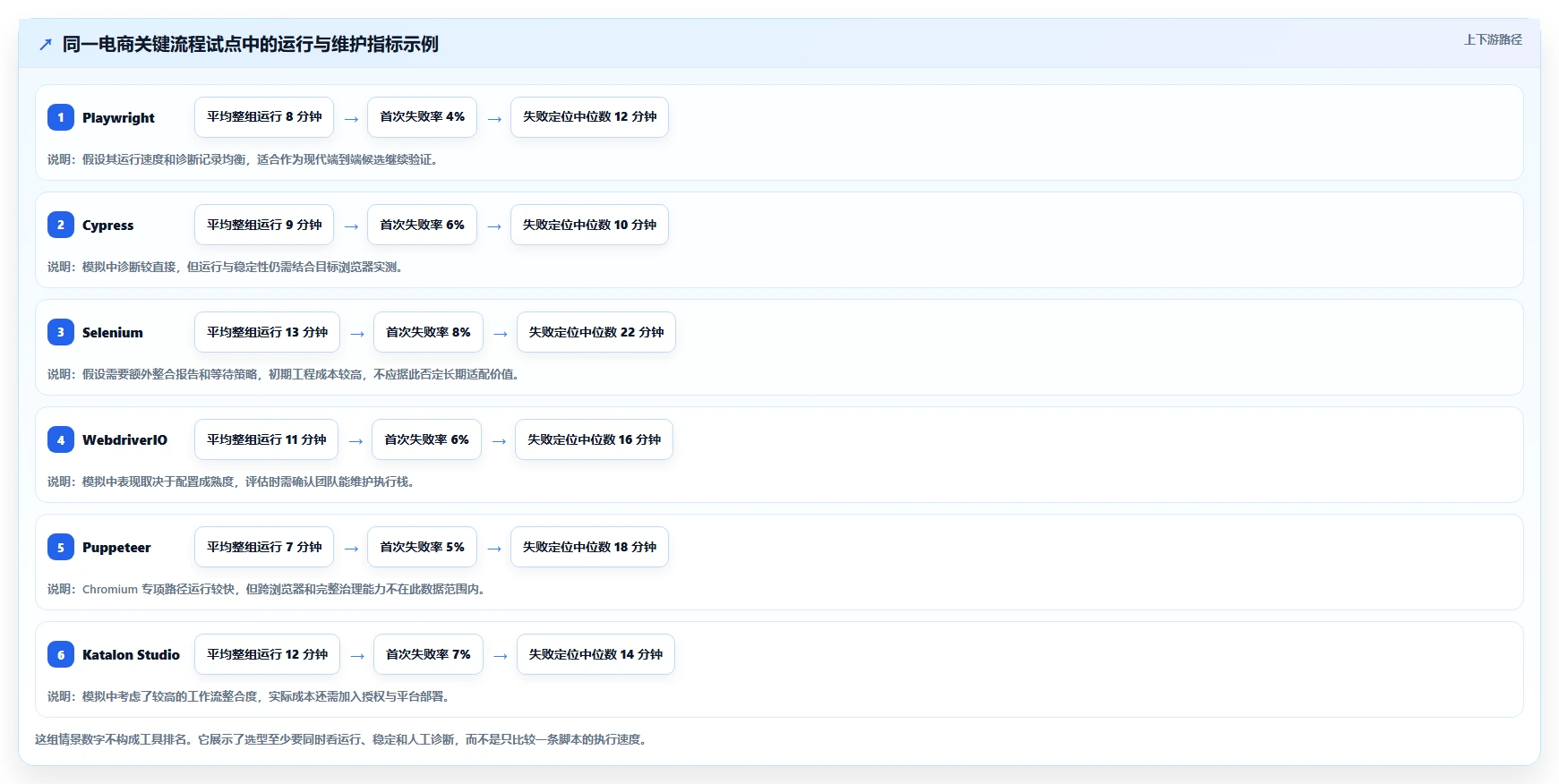Select WebdriverIO note 模拟中表现取决于配置成熟度

(158, 481)
